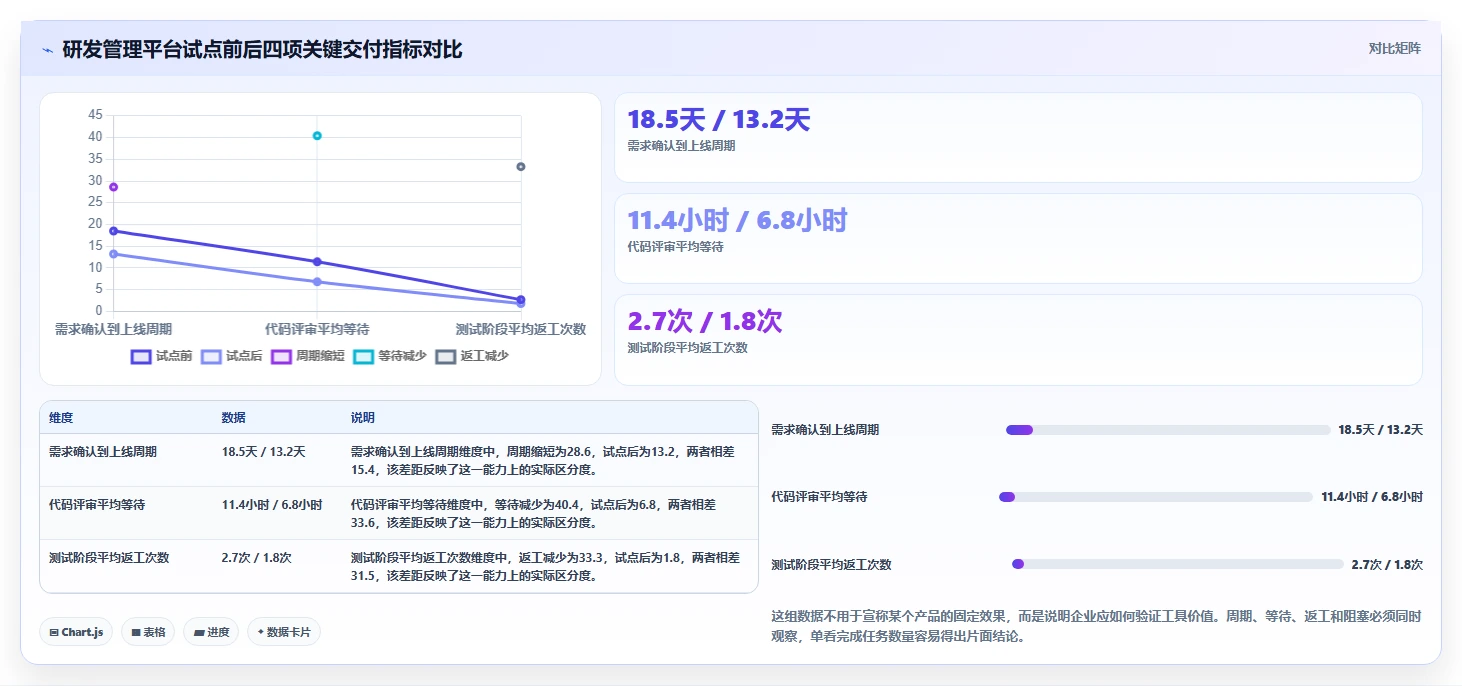Toggle the 周期缩短 legend series

(x=307, y=356)
